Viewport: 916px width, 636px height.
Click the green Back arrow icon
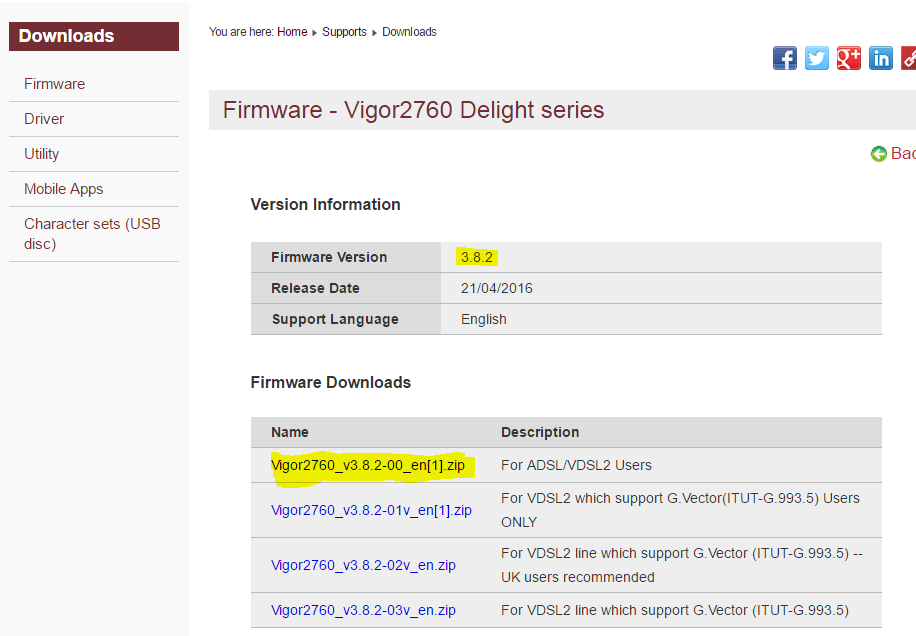[x=879, y=154]
